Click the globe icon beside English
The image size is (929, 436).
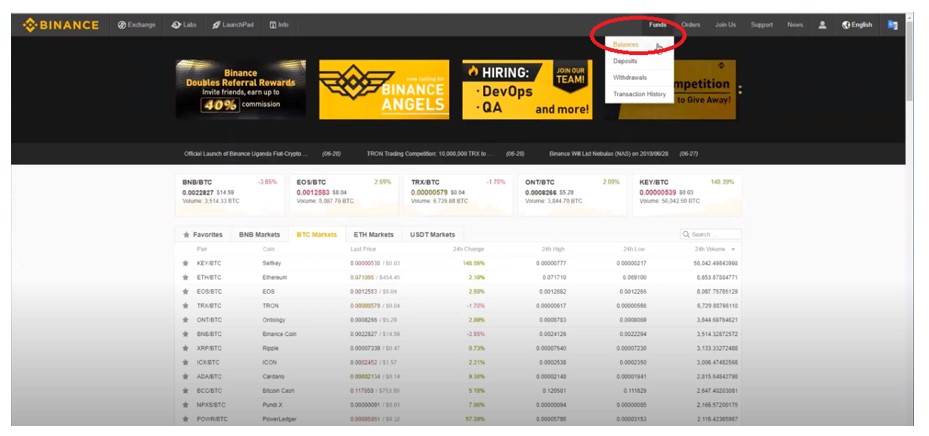click(846, 24)
